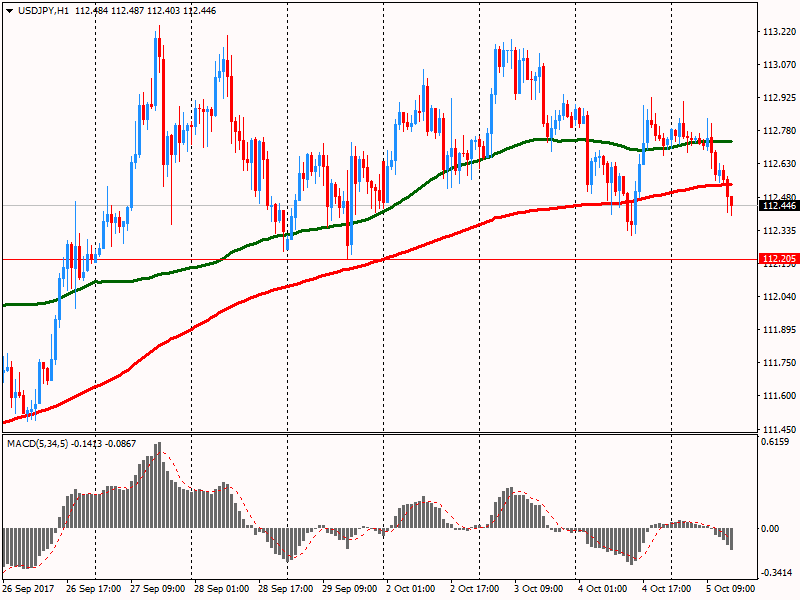Click the MACD(5,34,5) indicator label
The width and height of the screenshot is (800, 600).
(x=38, y=444)
